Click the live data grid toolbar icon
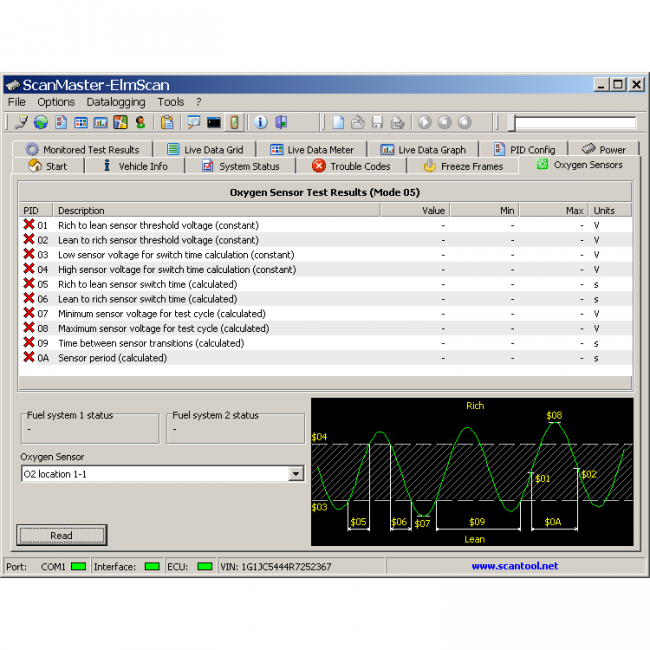Screen dimensions: 650x650 [80, 123]
